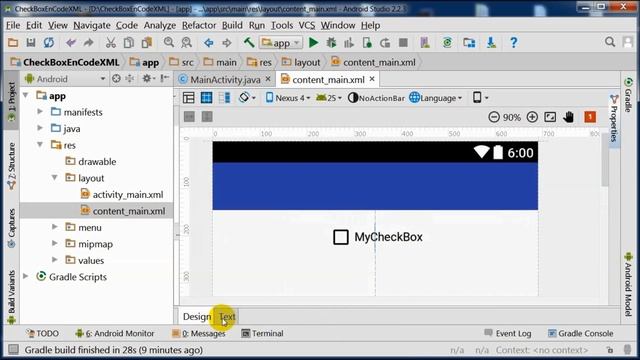Open the Android Monitor tool window

(115, 333)
